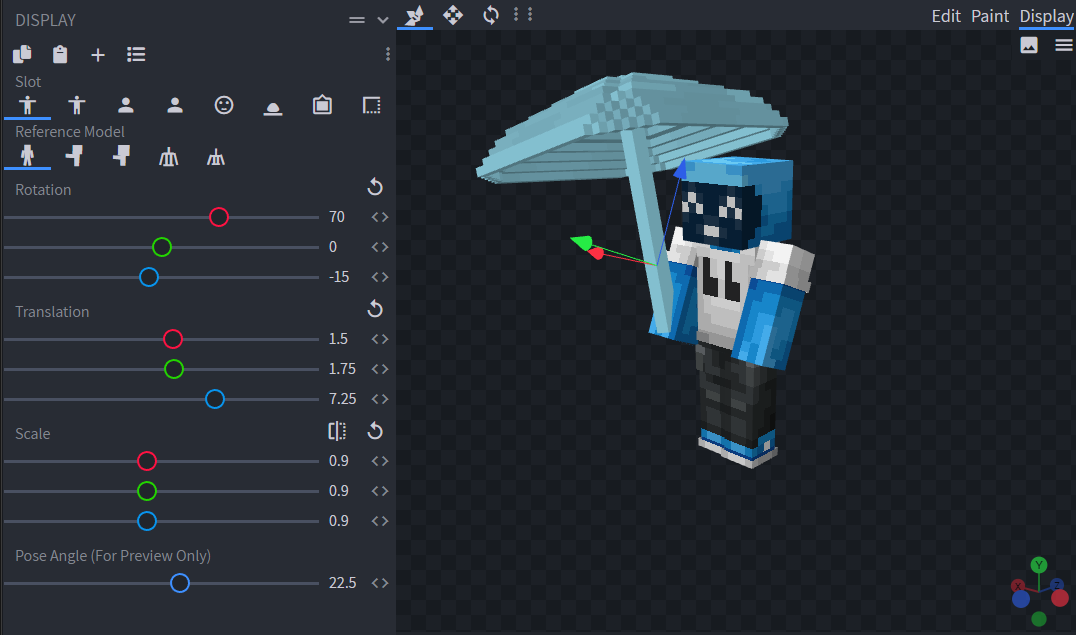This screenshot has height=635, width=1076.
Task: Reset the Translation values
Action: tap(375, 309)
